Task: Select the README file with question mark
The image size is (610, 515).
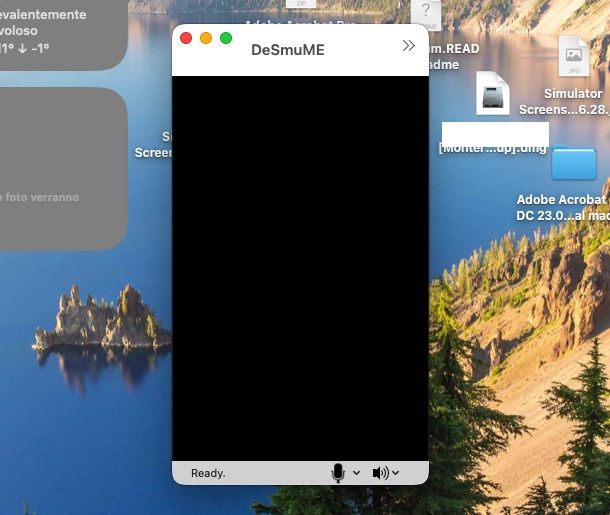Action: pos(426,14)
